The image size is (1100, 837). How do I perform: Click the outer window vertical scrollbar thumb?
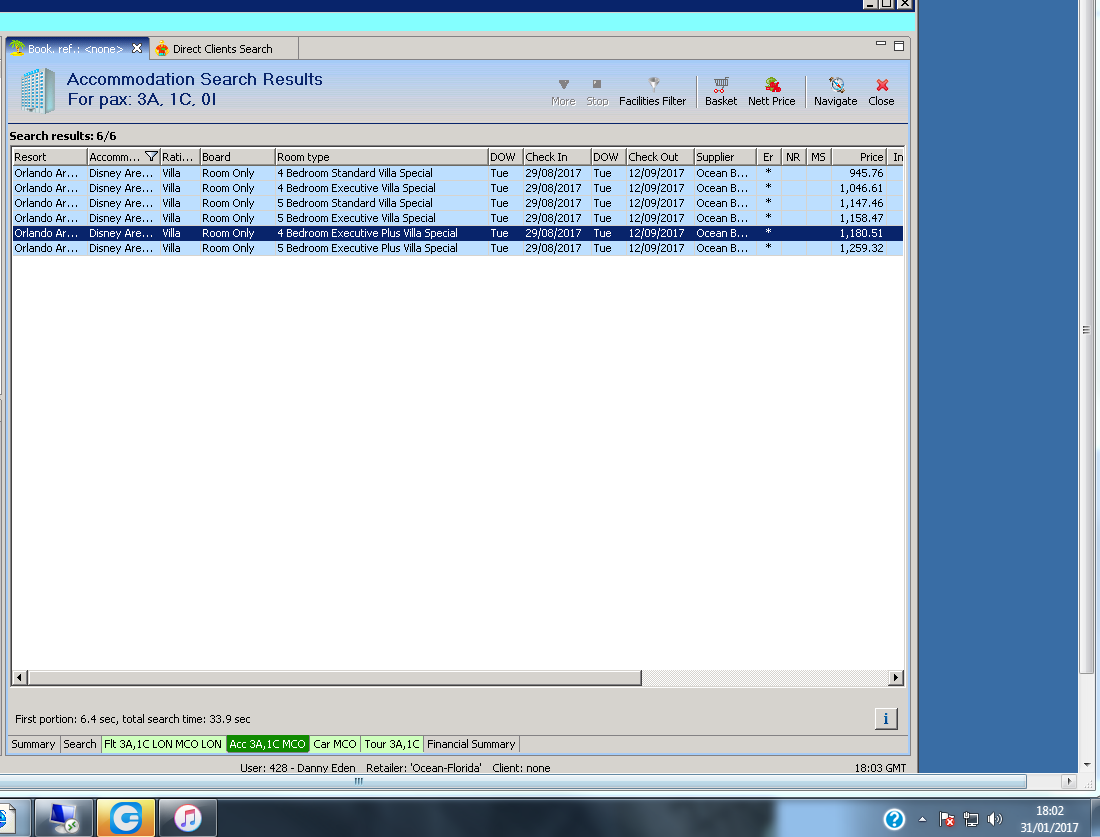point(1087,337)
